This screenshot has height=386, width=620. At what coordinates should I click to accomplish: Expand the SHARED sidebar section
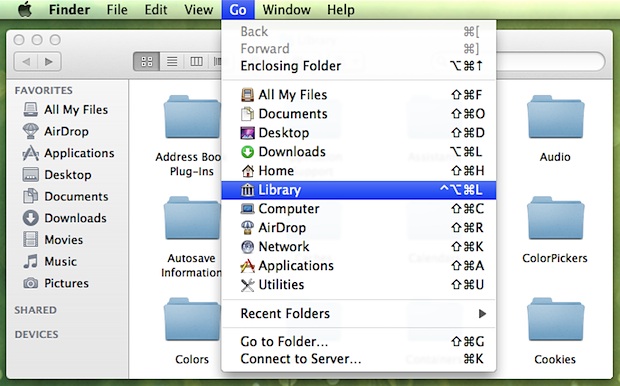(x=36, y=310)
